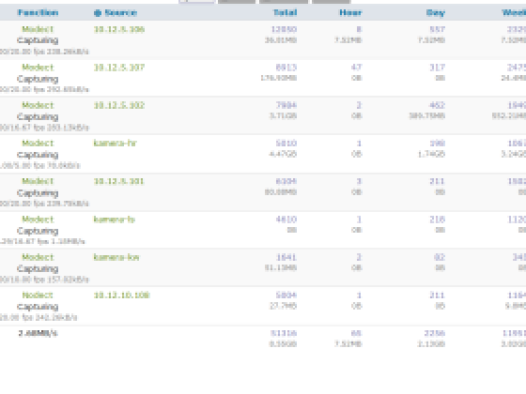Open the kamera-hr source link

click(x=115, y=143)
